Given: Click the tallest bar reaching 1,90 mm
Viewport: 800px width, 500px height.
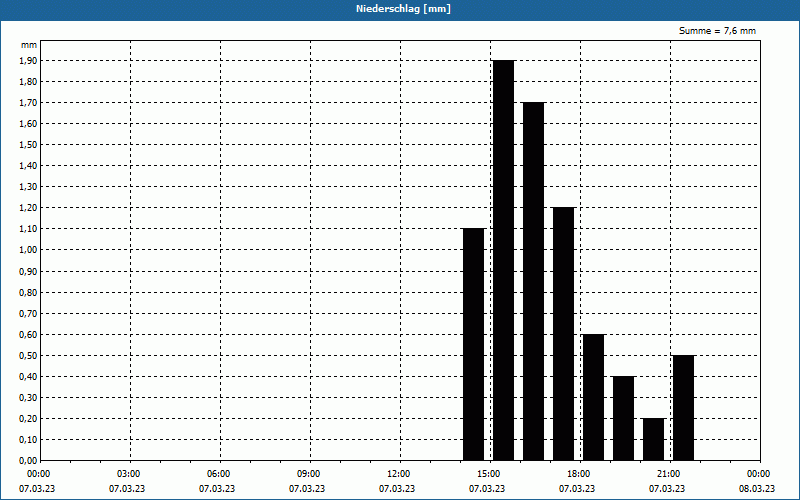Looking at the screenshot, I should pyautogui.click(x=504, y=260).
